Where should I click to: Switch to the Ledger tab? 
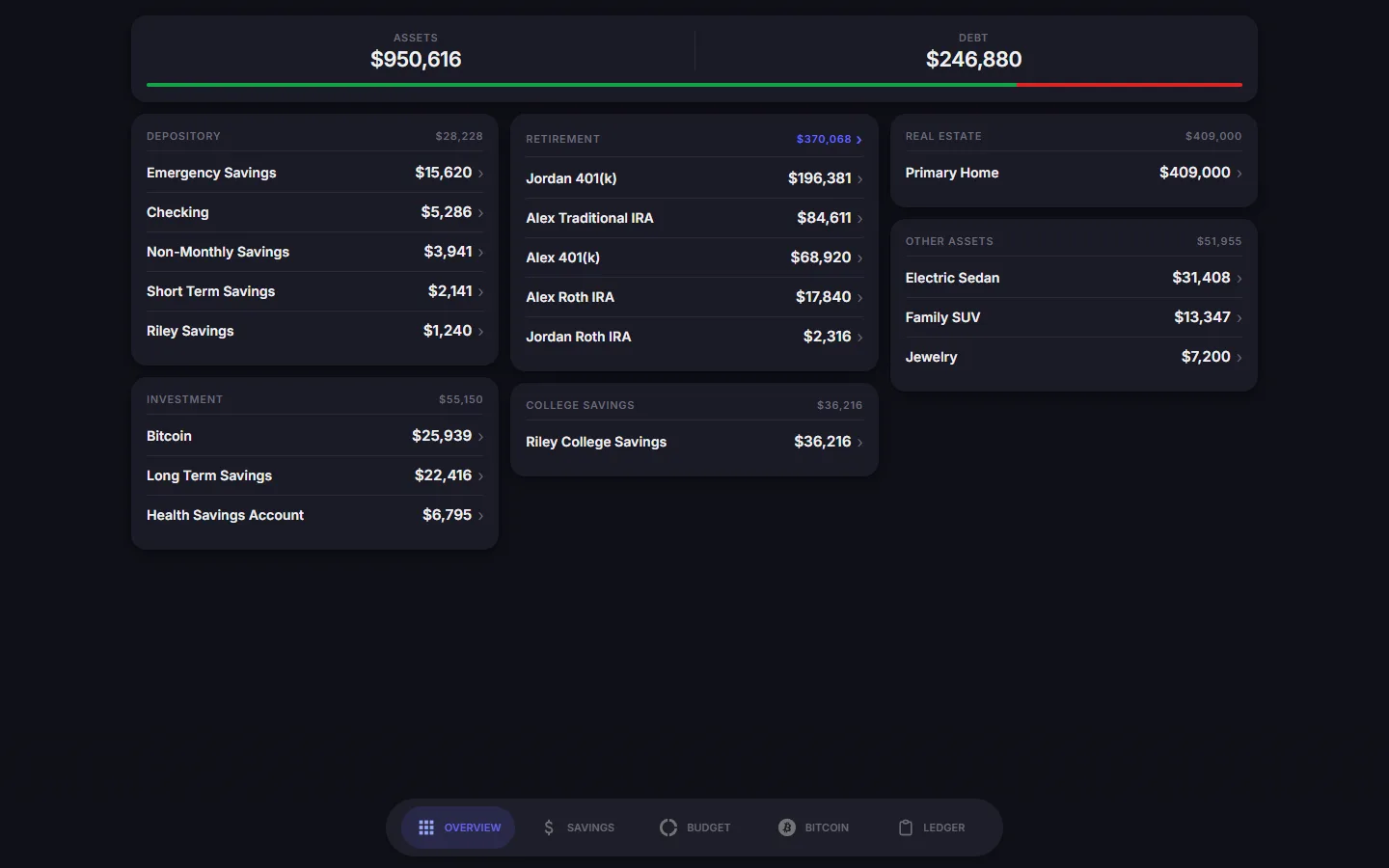931,827
